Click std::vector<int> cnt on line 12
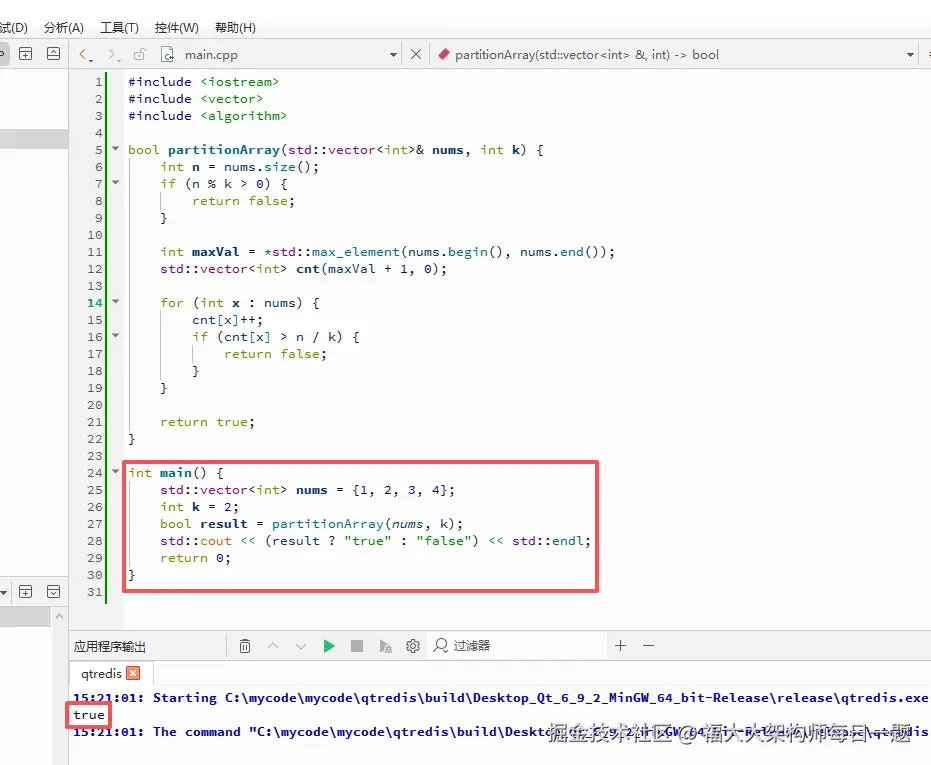The image size is (931, 765). pyautogui.click(x=303, y=269)
